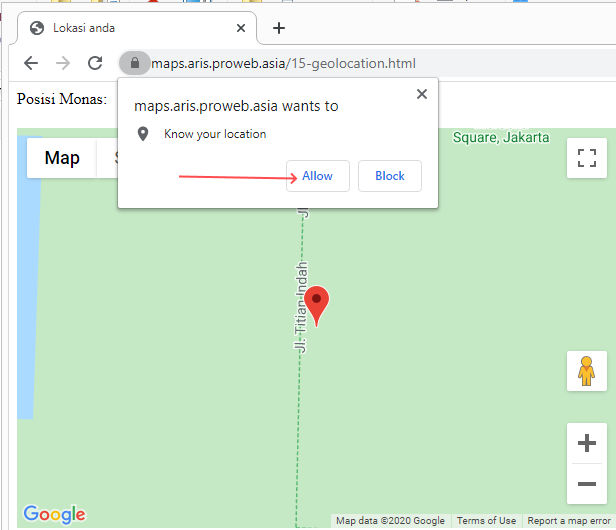The image size is (616, 530).
Task: Toggle fullscreen map view
Action: pos(587,158)
